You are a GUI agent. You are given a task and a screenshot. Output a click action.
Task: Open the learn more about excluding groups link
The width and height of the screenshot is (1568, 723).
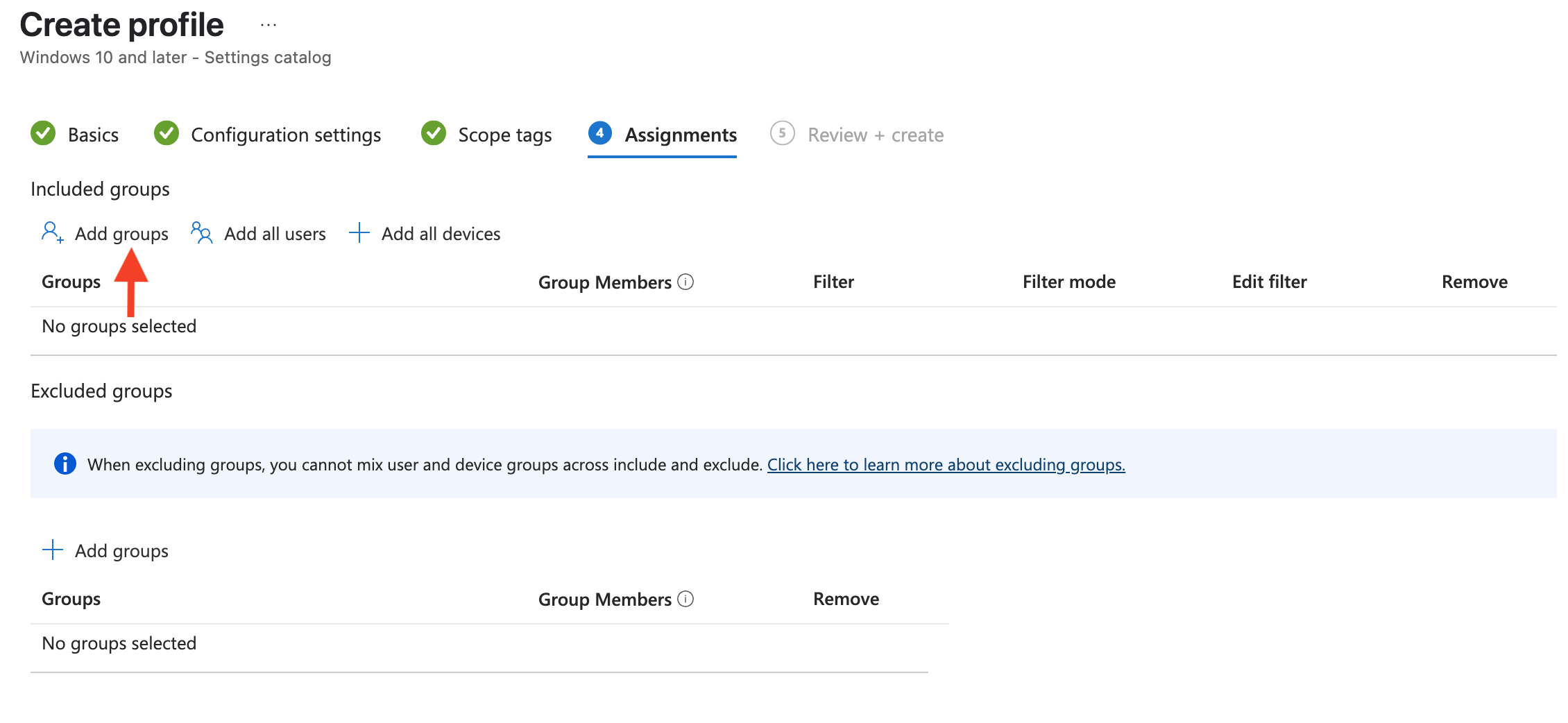(946, 464)
